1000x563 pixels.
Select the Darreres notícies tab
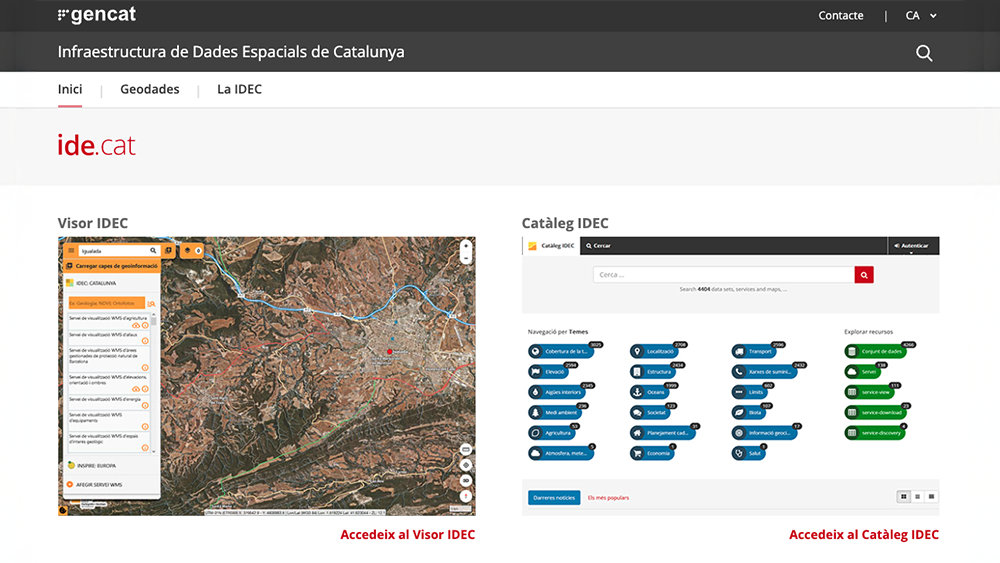pyautogui.click(x=554, y=497)
